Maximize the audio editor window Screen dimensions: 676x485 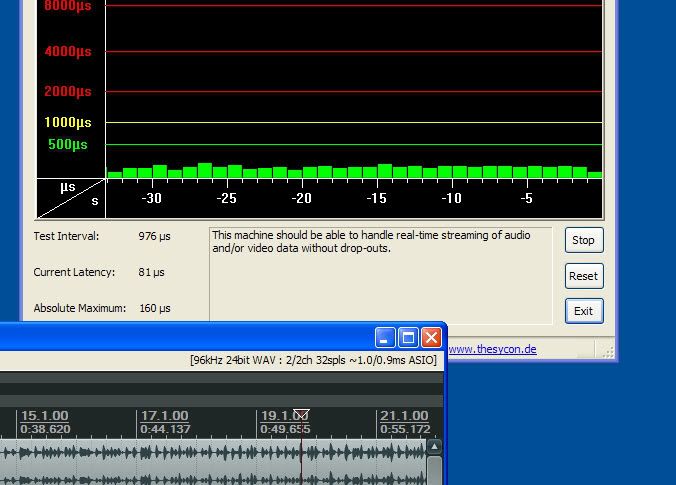[x=408, y=338]
